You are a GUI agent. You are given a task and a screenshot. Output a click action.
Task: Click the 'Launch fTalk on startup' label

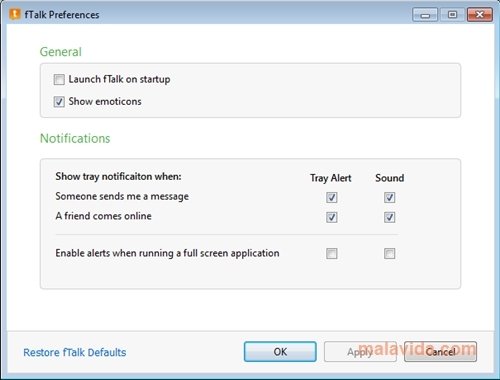click(x=119, y=79)
